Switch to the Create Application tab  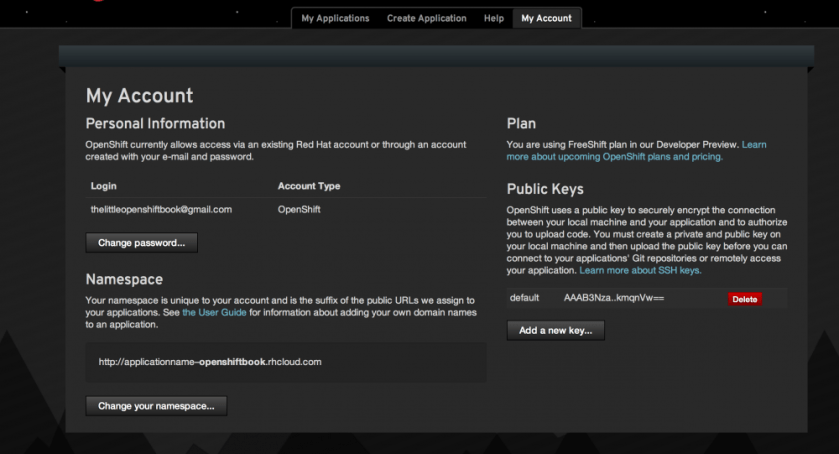426,18
